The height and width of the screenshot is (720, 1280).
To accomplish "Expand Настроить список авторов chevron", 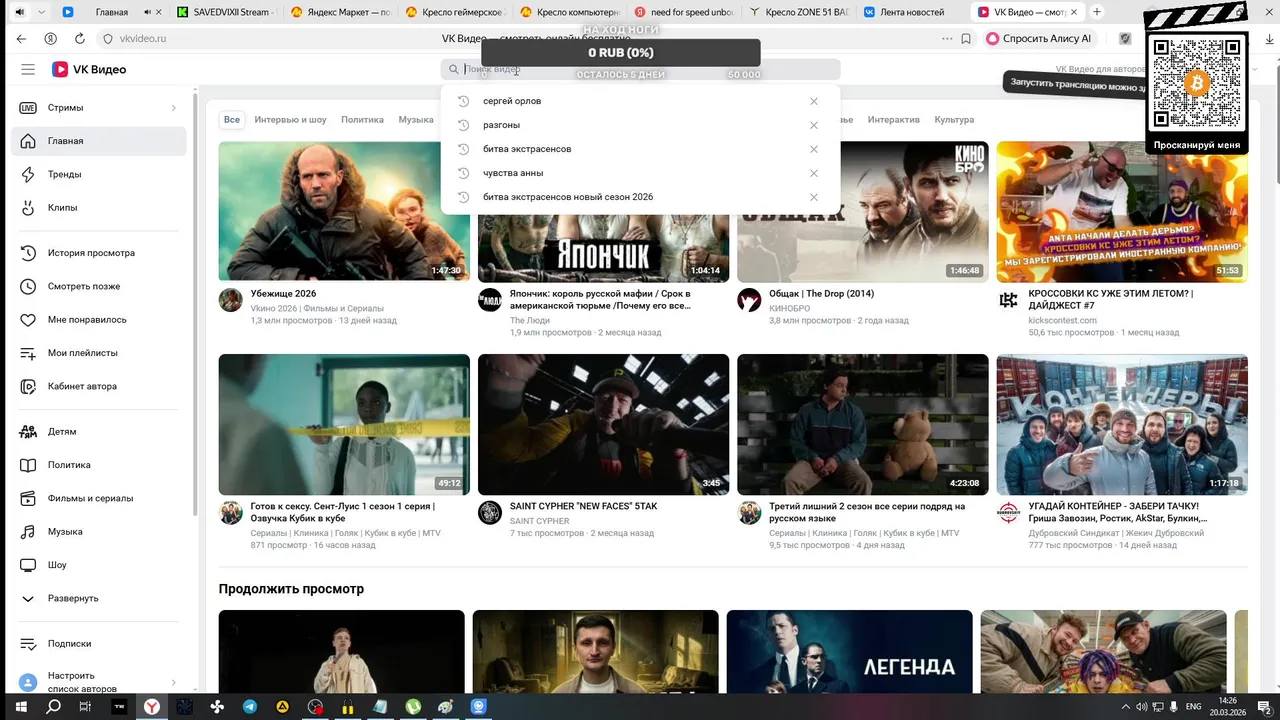I will [173, 683].
